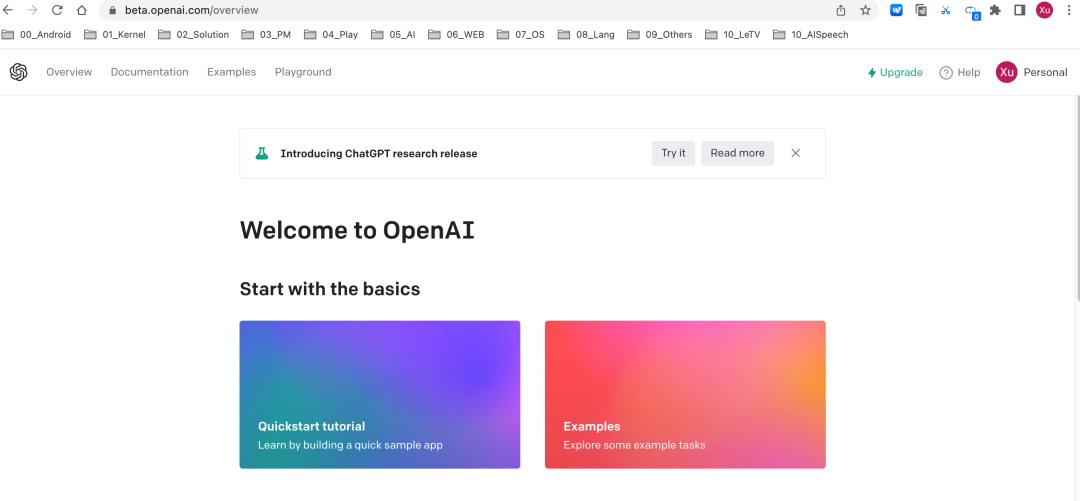1080x501 pixels.
Task: Click the browser forward arrow
Action: 32,10
